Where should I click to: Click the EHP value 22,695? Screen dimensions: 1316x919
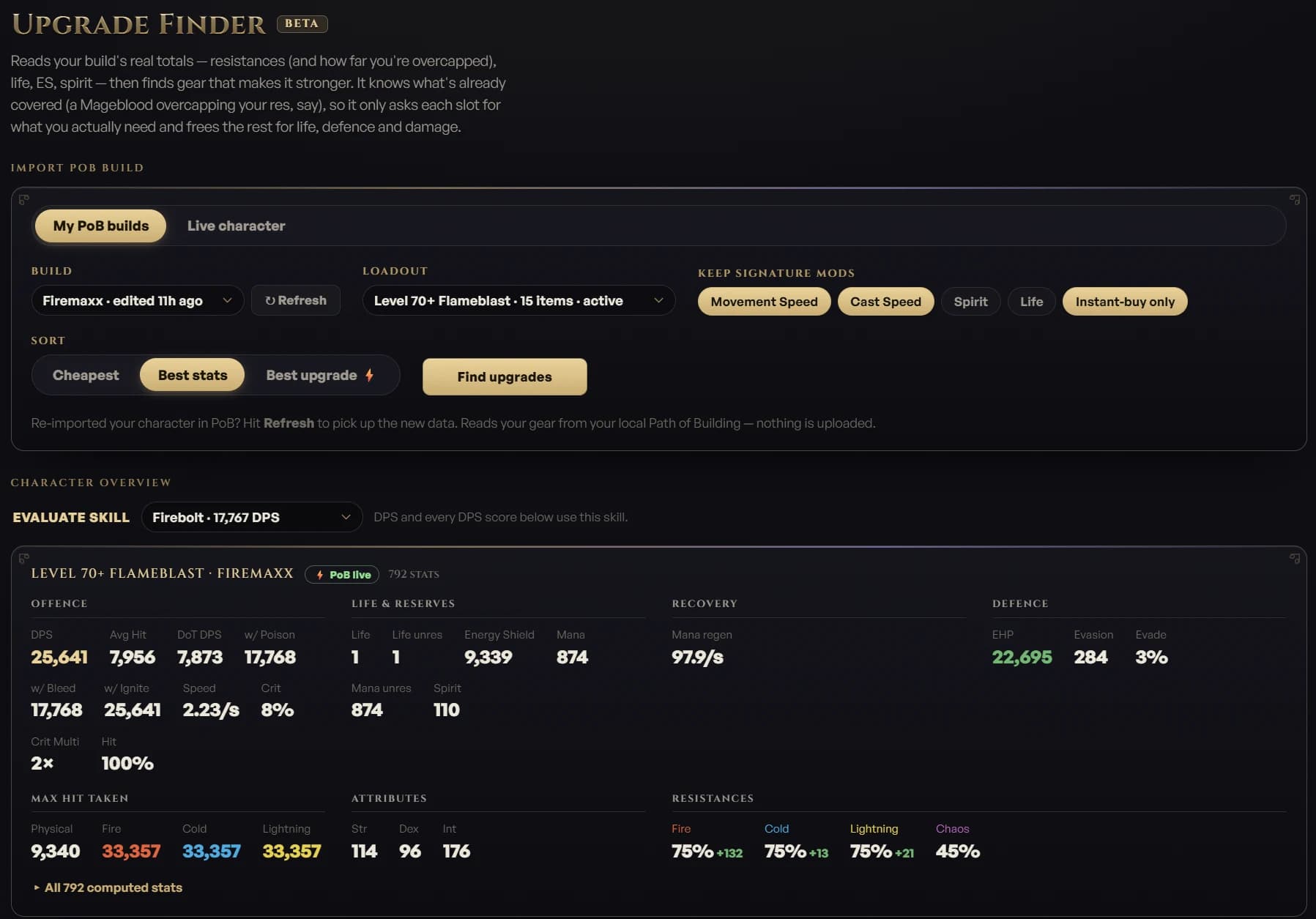point(1022,657)
